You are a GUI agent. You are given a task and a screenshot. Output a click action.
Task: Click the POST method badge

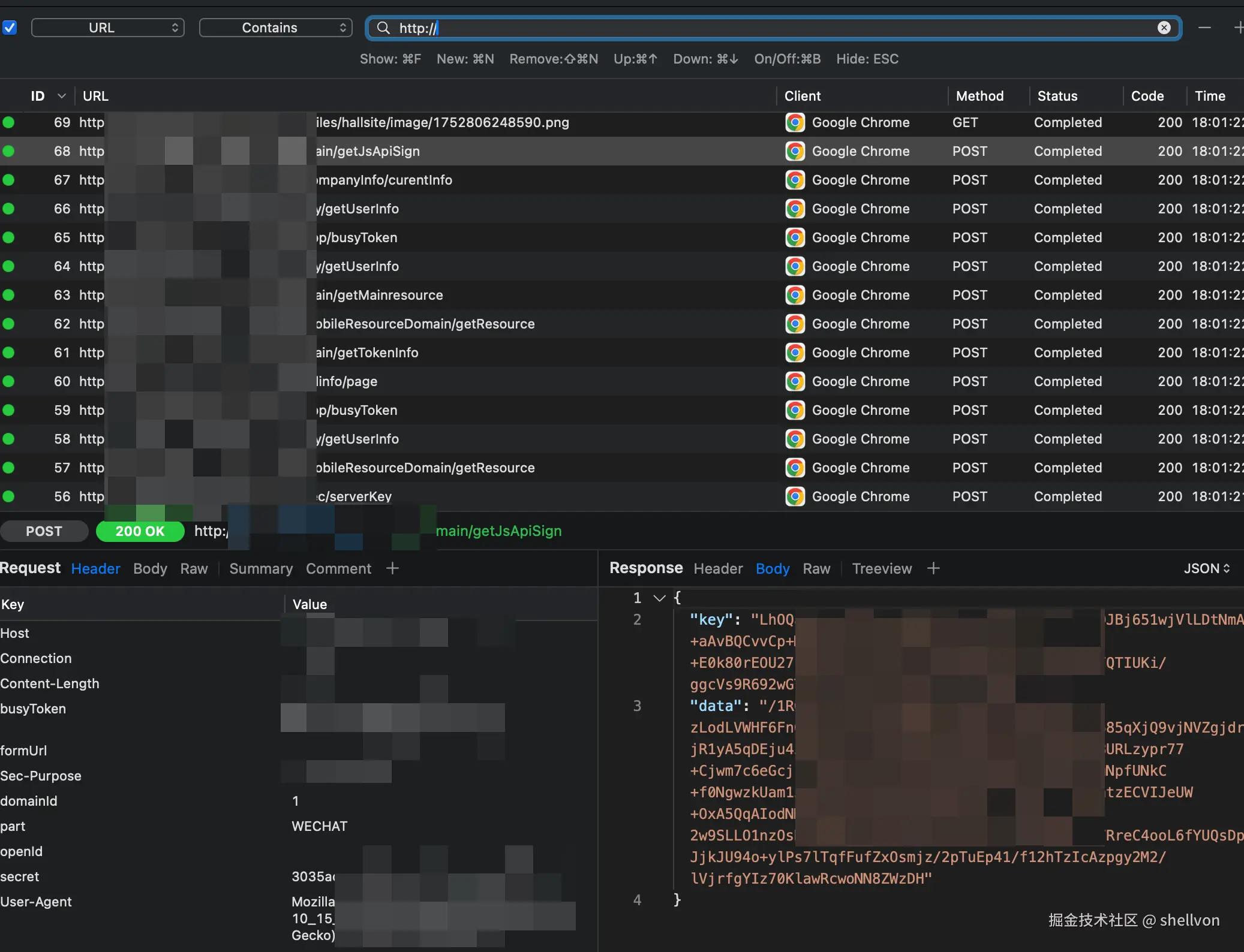[x=44, y=531]
